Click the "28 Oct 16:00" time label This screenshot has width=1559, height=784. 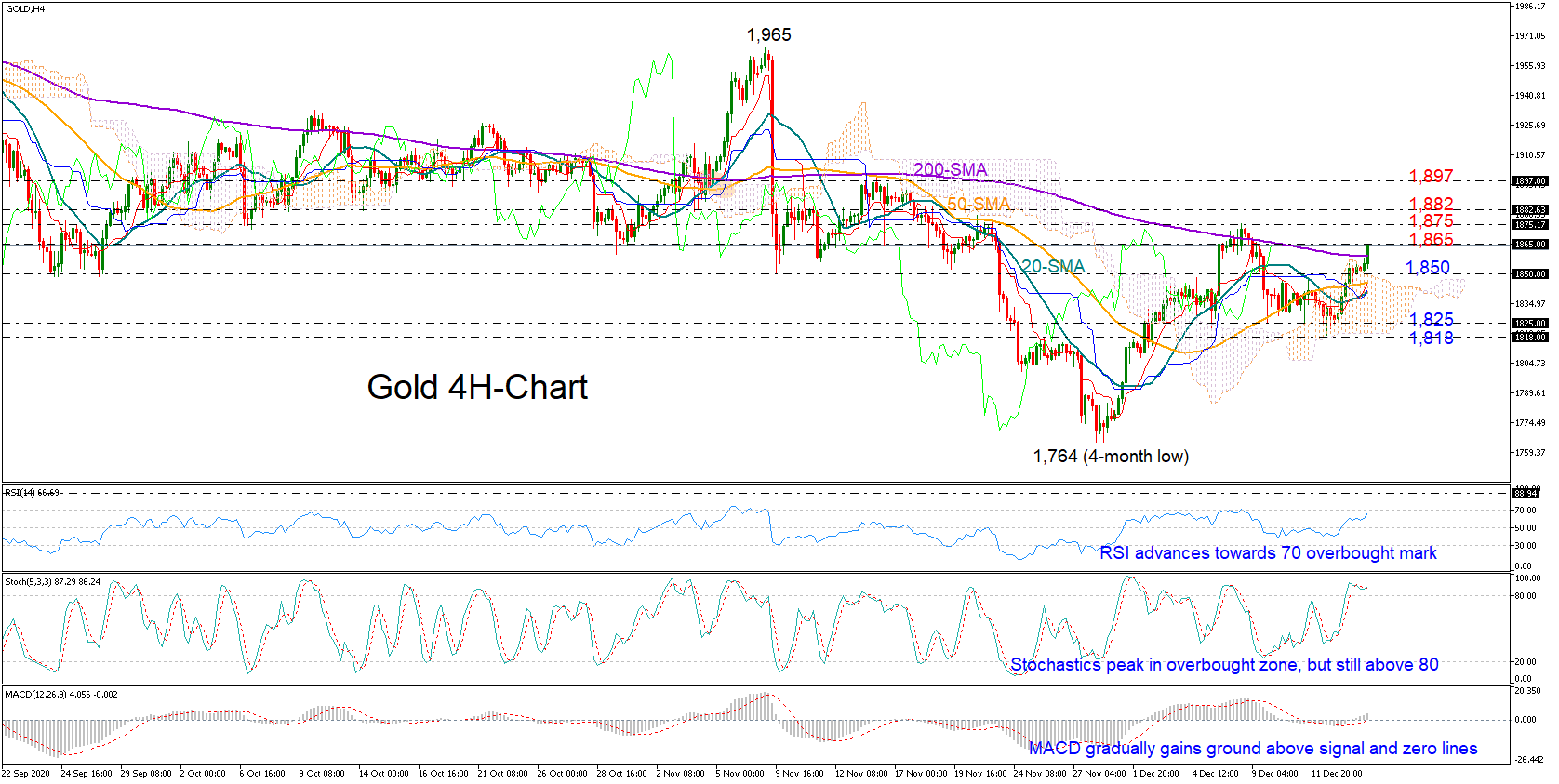(621, 774)
